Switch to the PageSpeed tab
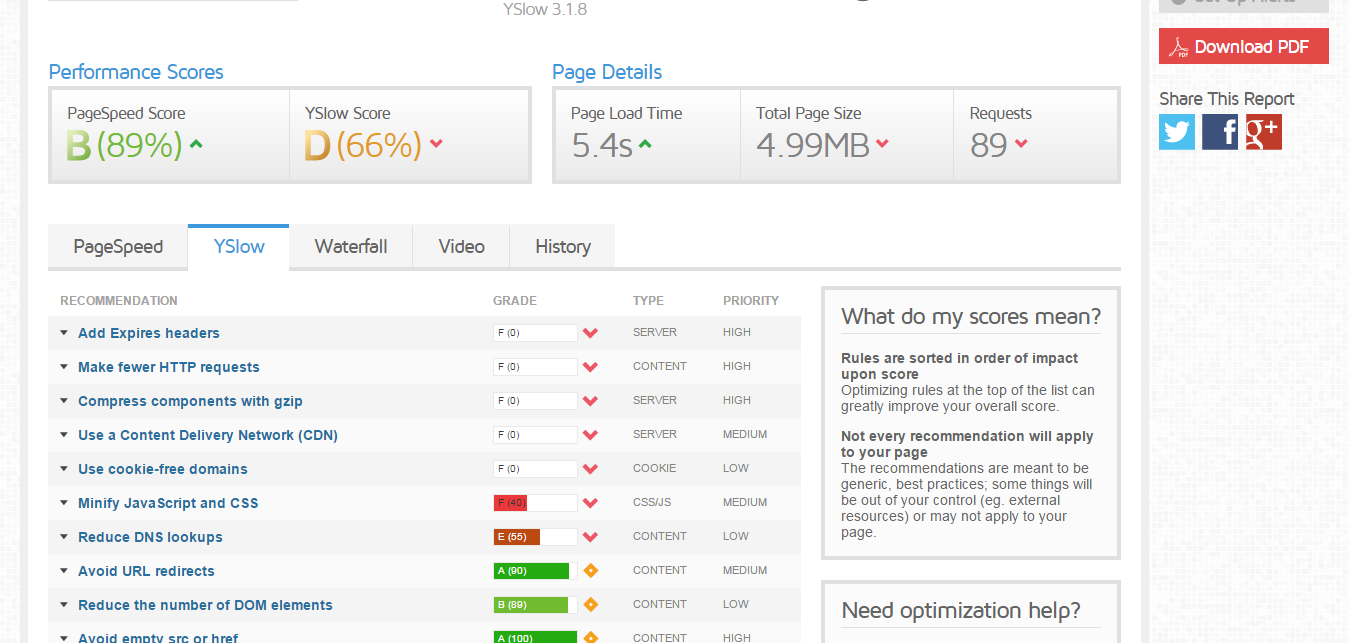This screenshot has height=643, width=1349. [118, 247]
